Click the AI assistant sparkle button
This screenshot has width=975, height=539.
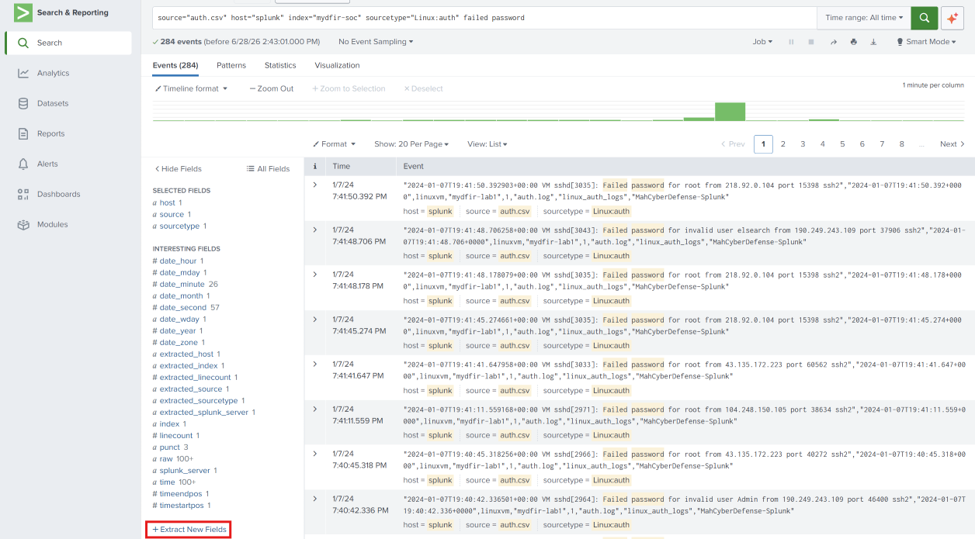[x=952, y=18]
